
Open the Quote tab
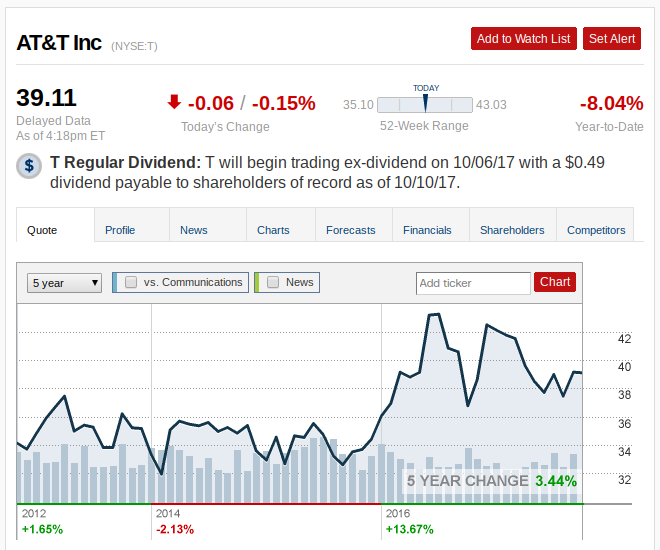point(55,225)
